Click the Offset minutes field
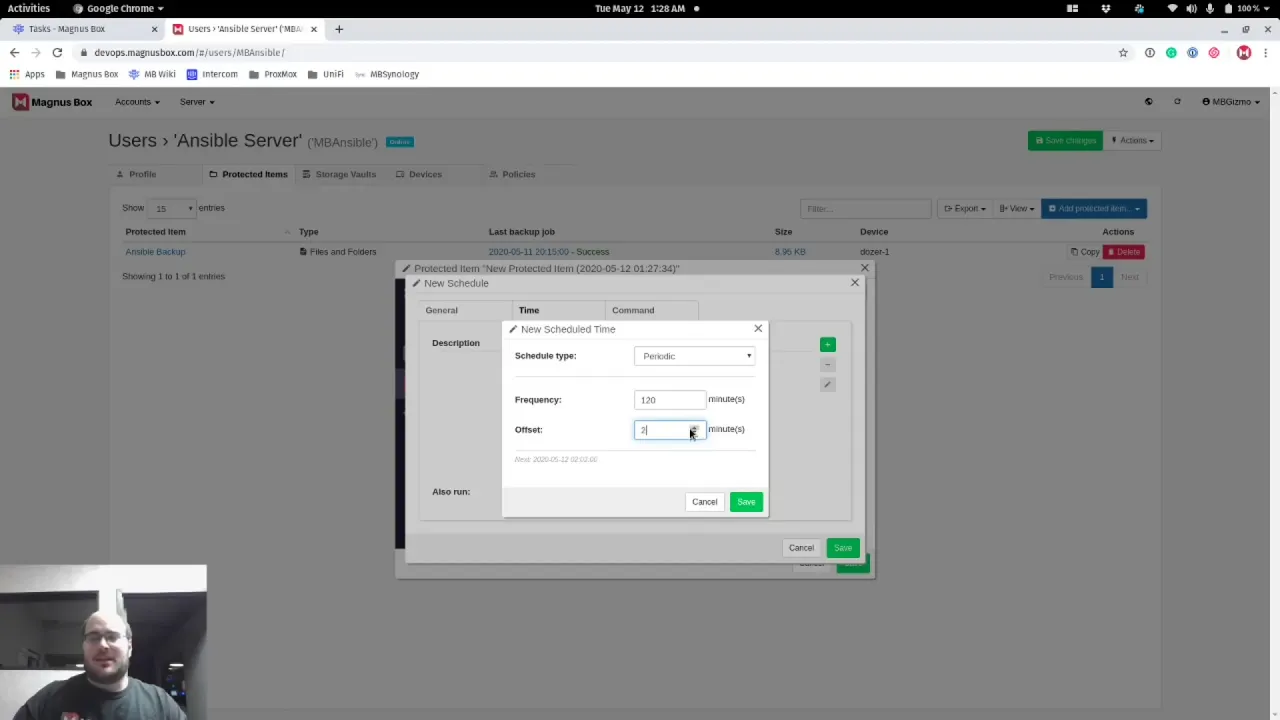 [x=669, y=430]
